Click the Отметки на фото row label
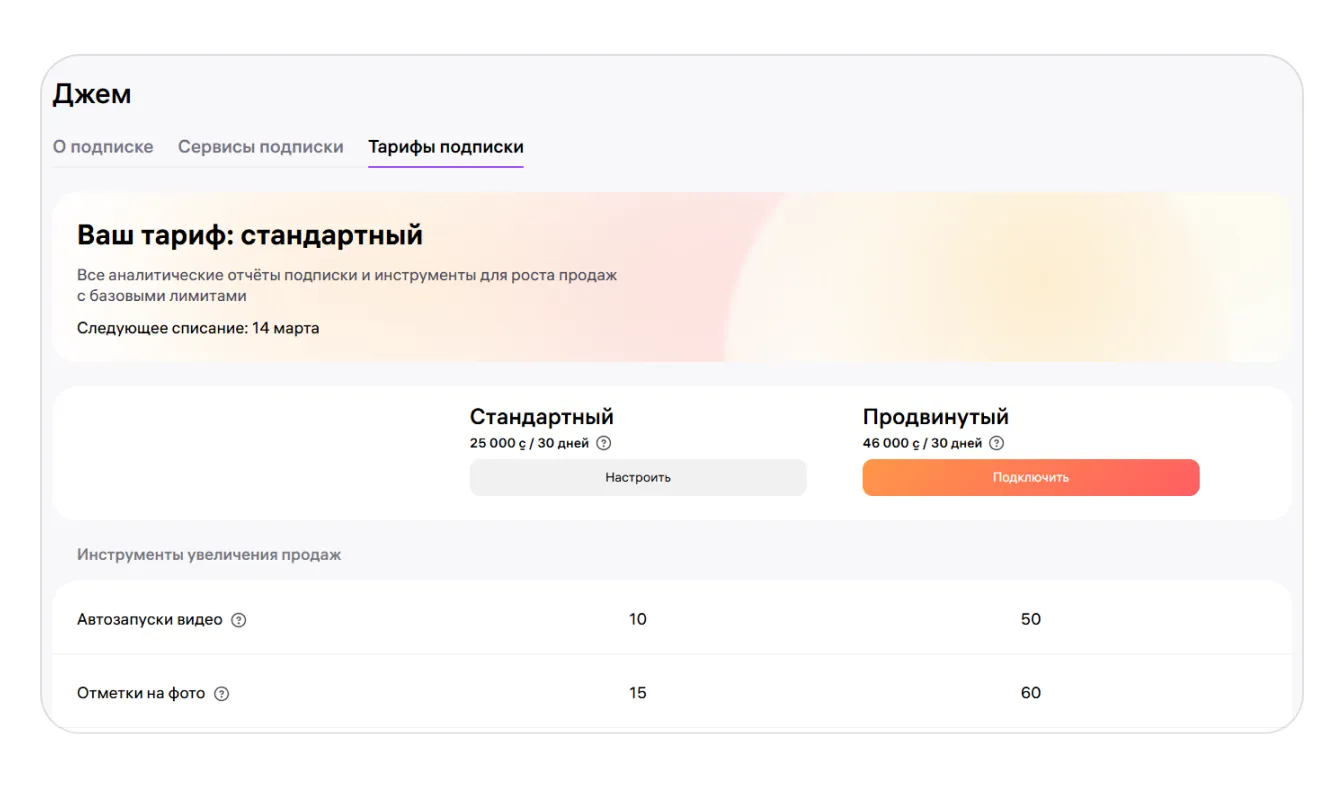Viewport: 1344px width, 788px height. coord(141,694)
